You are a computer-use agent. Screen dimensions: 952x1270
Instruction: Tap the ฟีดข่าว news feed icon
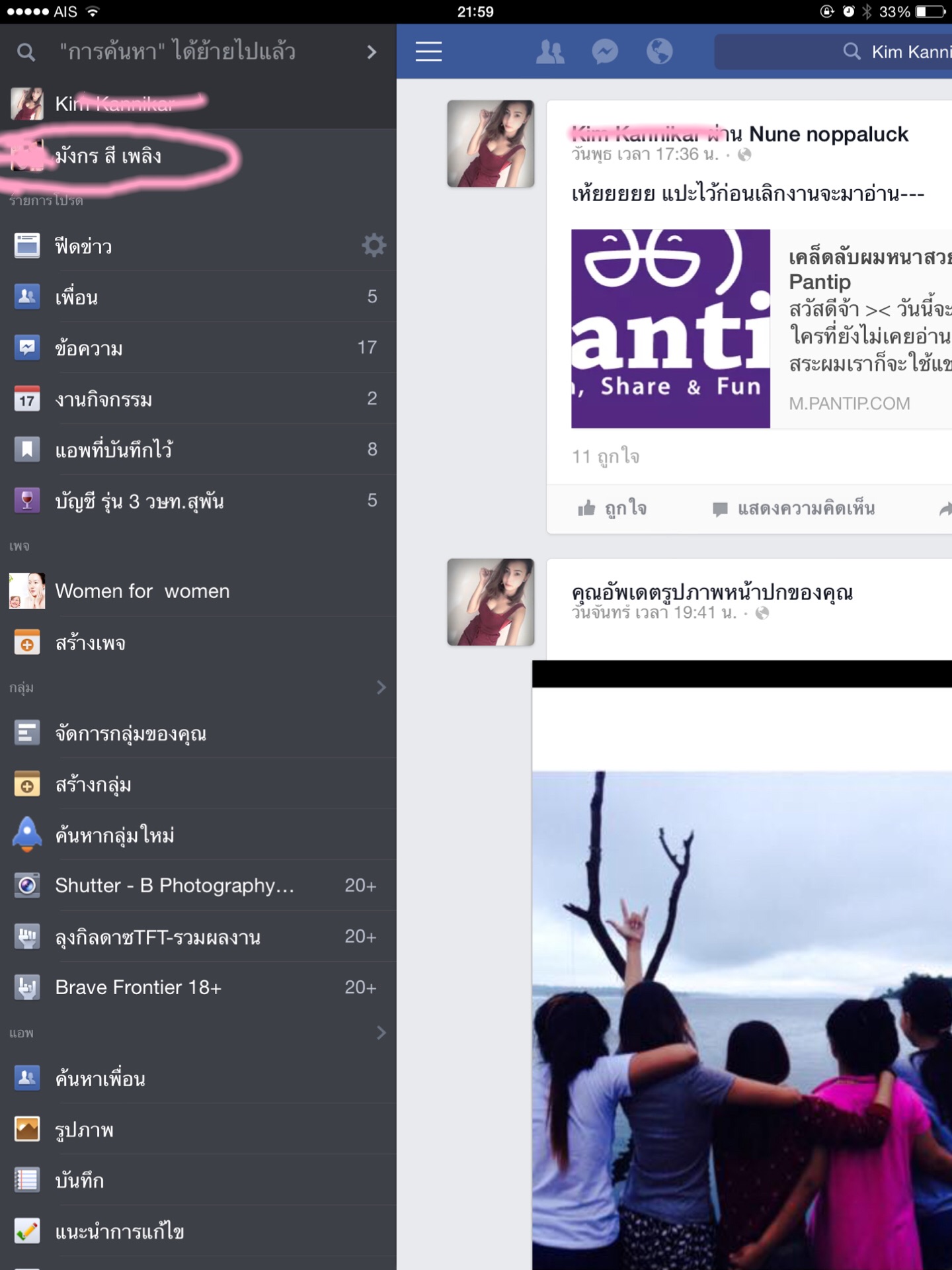(27, 245)
